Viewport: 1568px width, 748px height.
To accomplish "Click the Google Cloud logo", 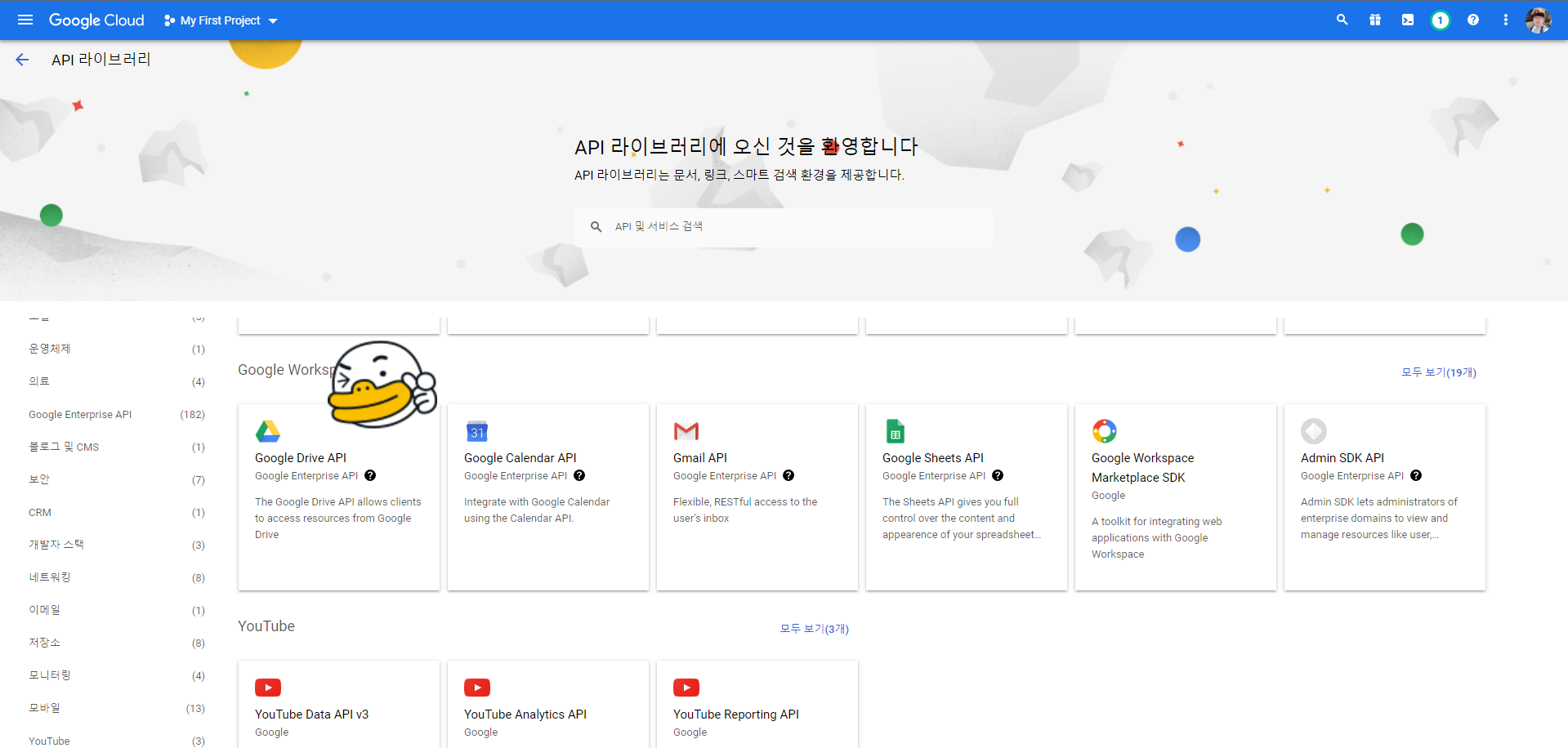I will pyautogui.click(x=96, y=20).
